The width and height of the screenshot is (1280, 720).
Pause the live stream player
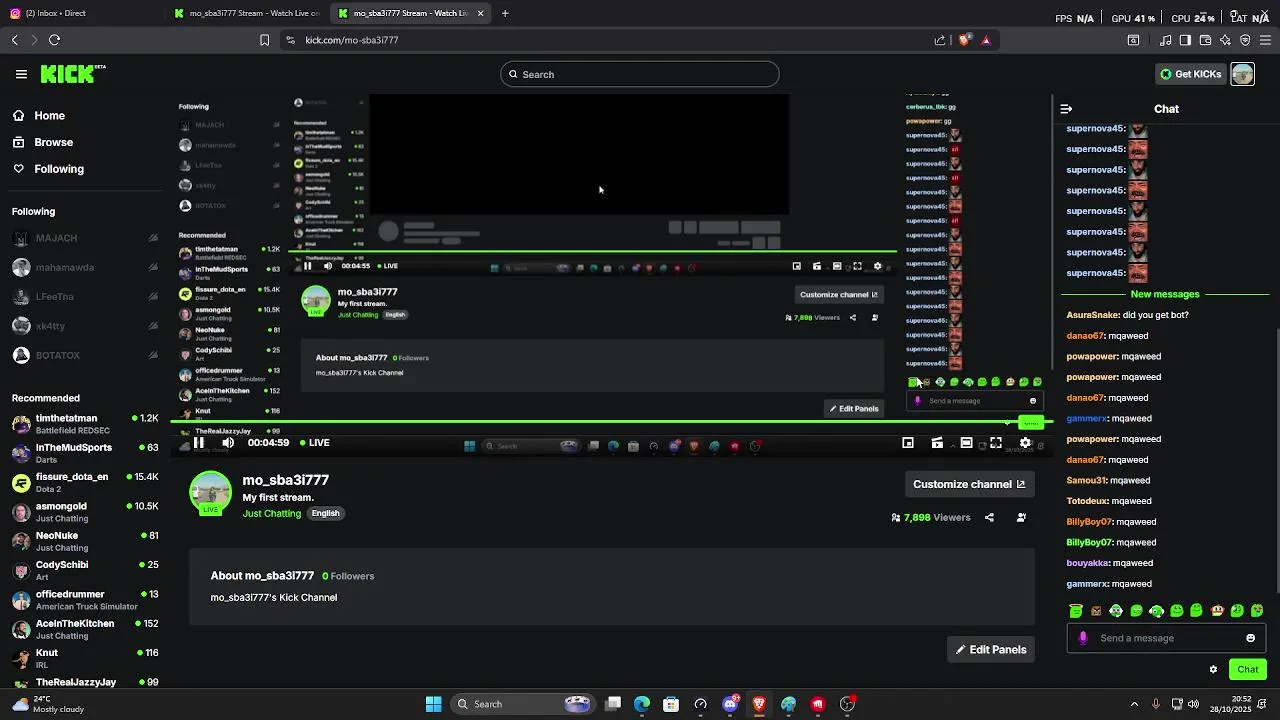(x=199, y=443)
